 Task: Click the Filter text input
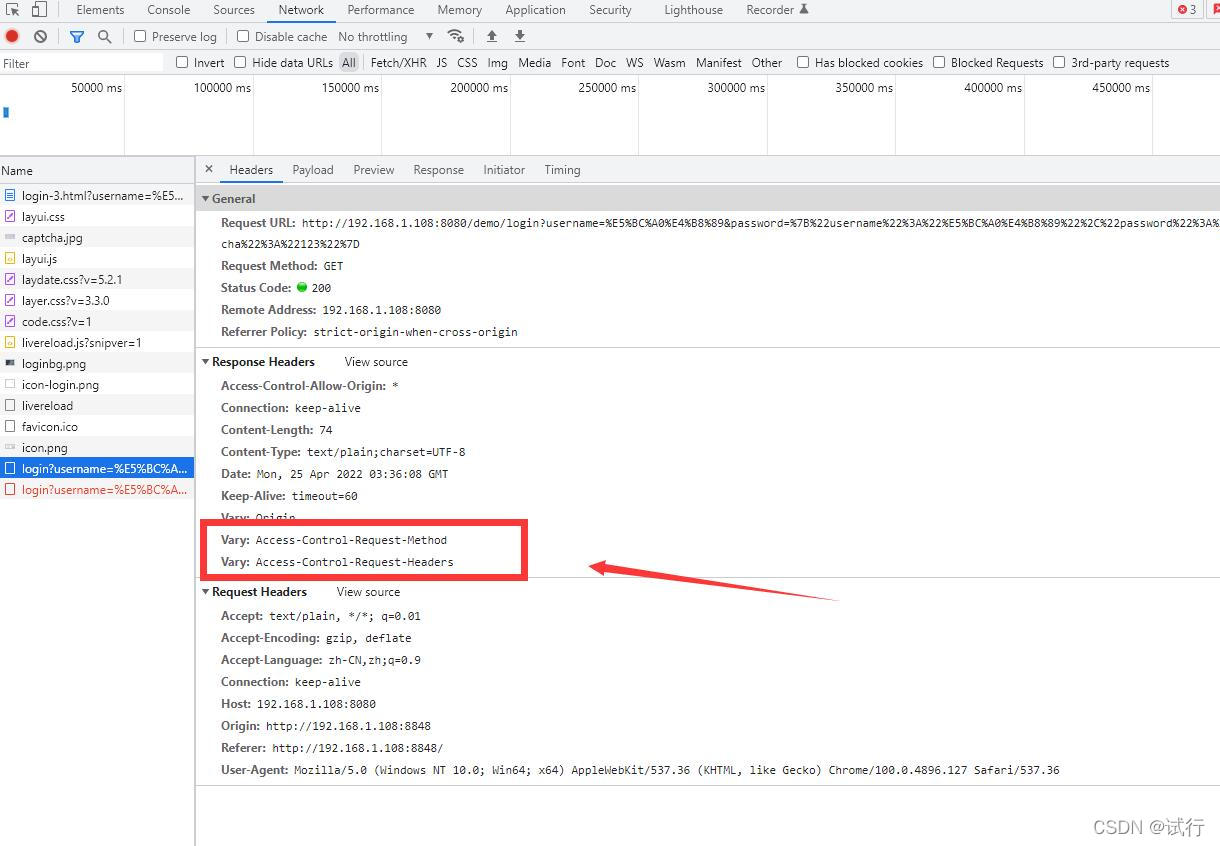[82, 63]
